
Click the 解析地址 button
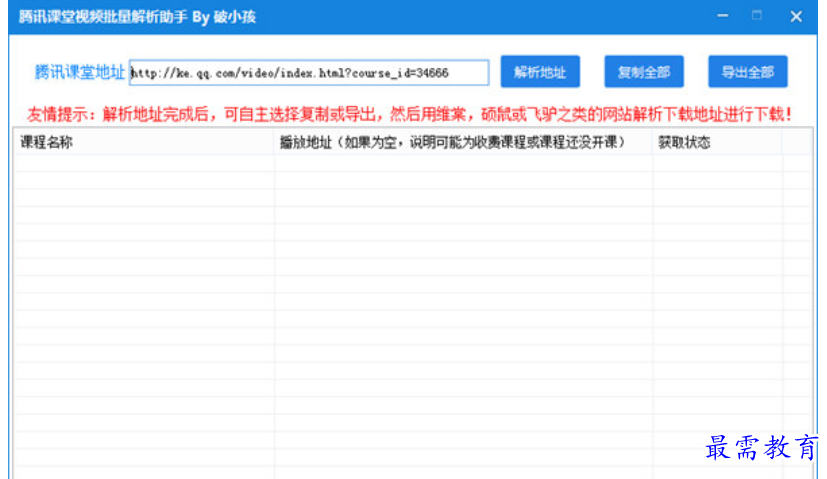click(x=540, y=72)
